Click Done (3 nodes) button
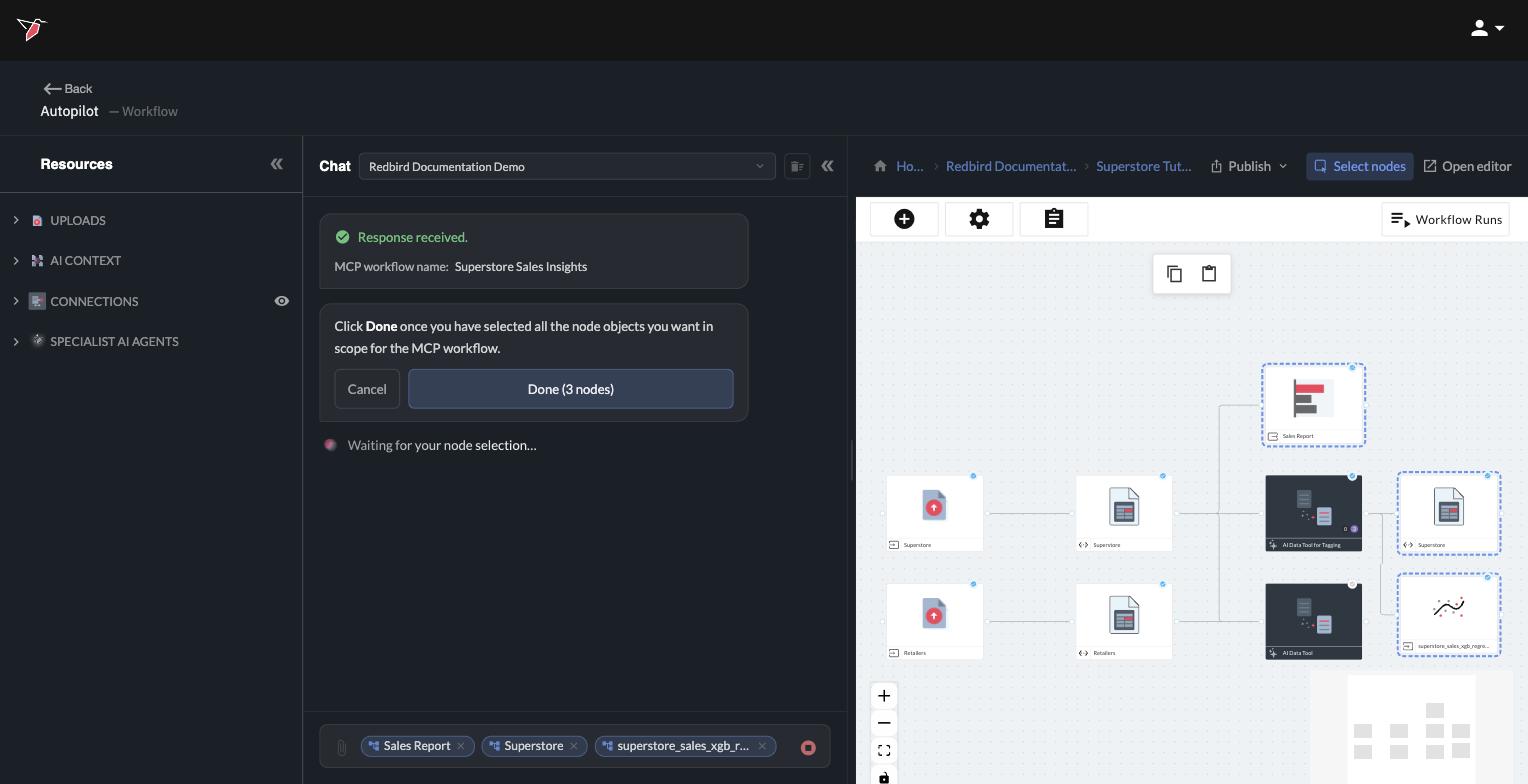This screenshot has height=784, width=1528. 571,389
